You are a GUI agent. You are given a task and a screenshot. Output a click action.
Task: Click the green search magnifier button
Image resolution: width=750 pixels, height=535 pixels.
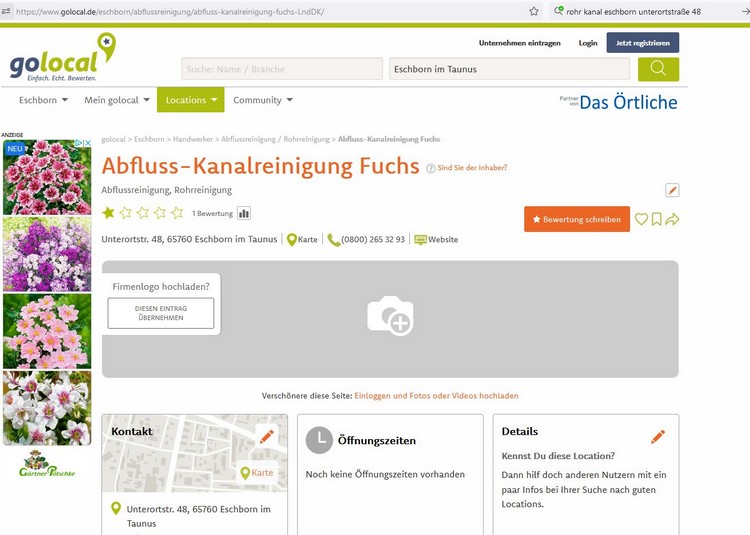coord(658,68)
